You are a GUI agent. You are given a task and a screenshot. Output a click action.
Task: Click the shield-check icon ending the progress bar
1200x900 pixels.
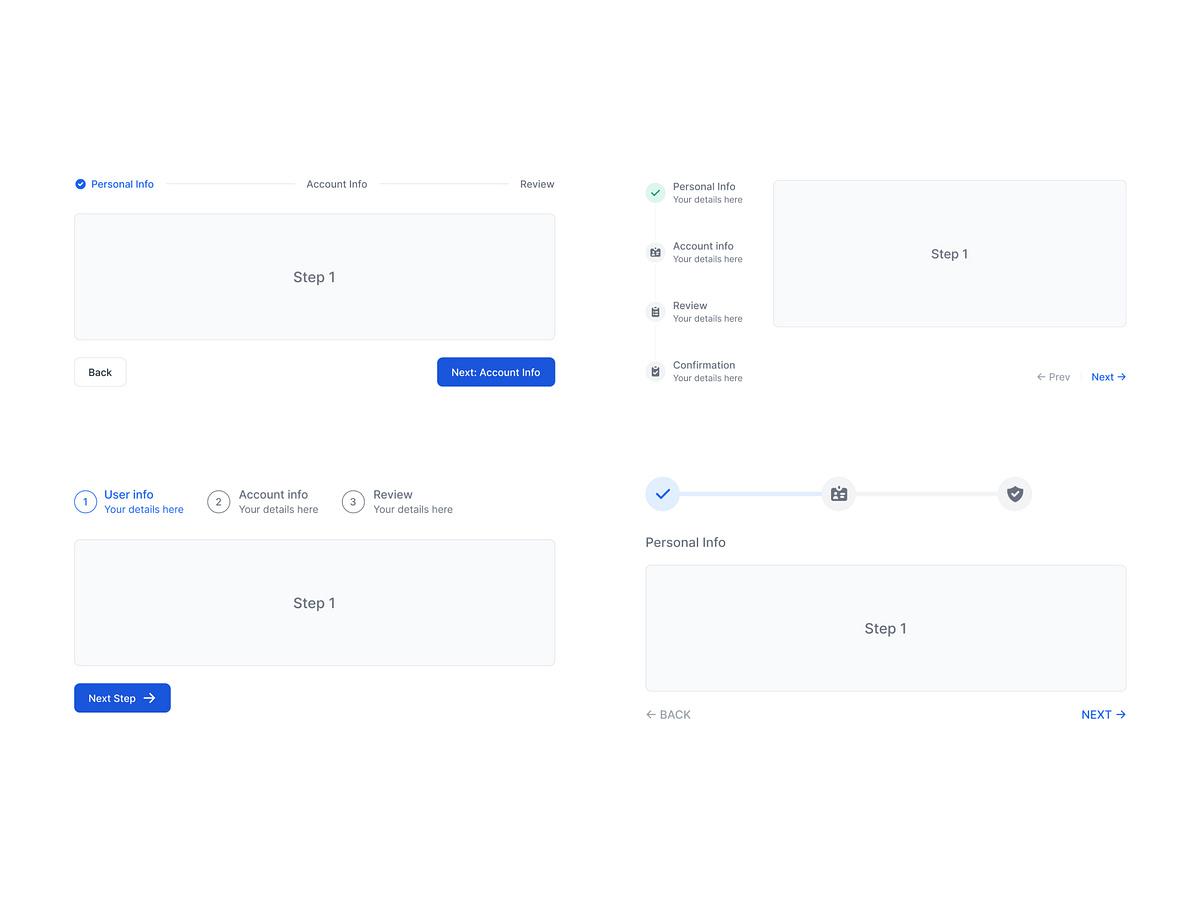pos(1015,493)
